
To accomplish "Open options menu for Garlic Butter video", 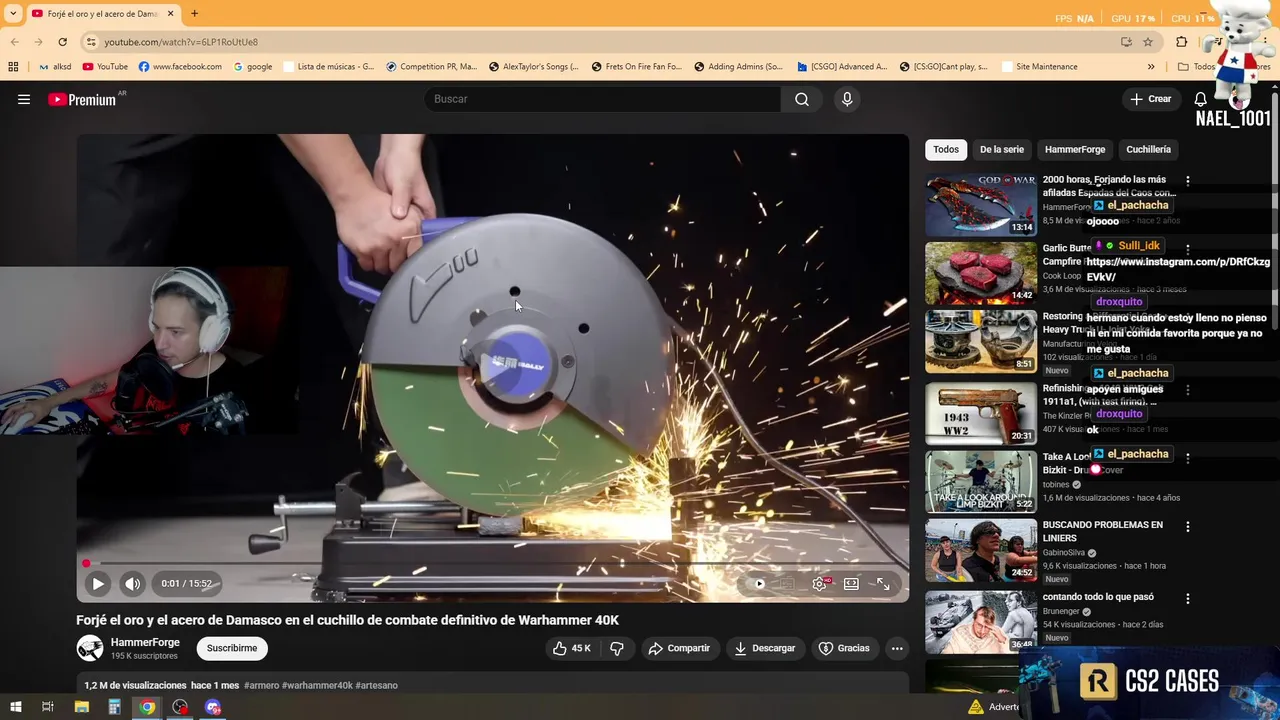I will click(1188, 249).
